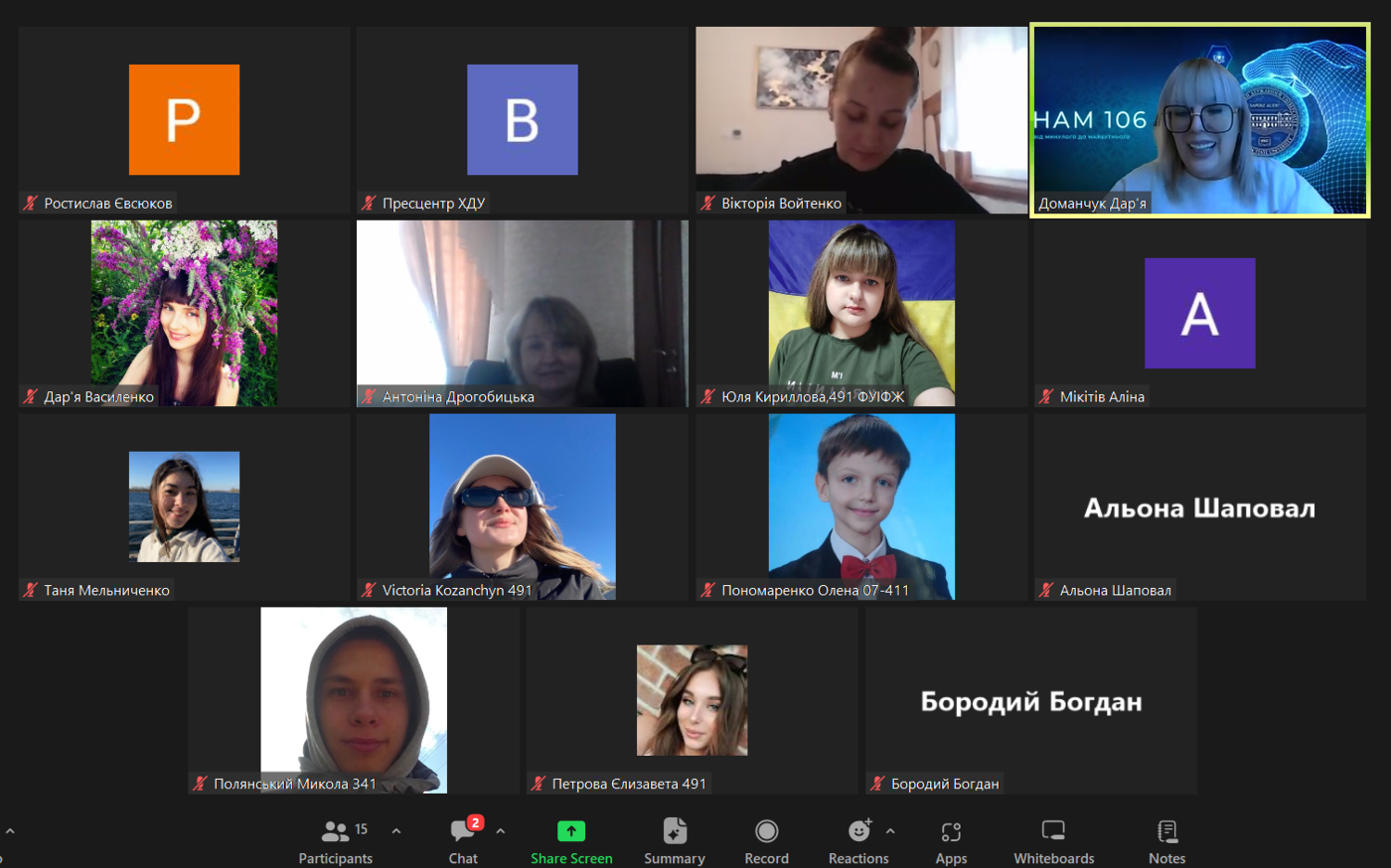Select Дар'я Василенко flower wreath photo
Image resolution: width=1391 pixels, height=868 pixels.
coord(184,313)
